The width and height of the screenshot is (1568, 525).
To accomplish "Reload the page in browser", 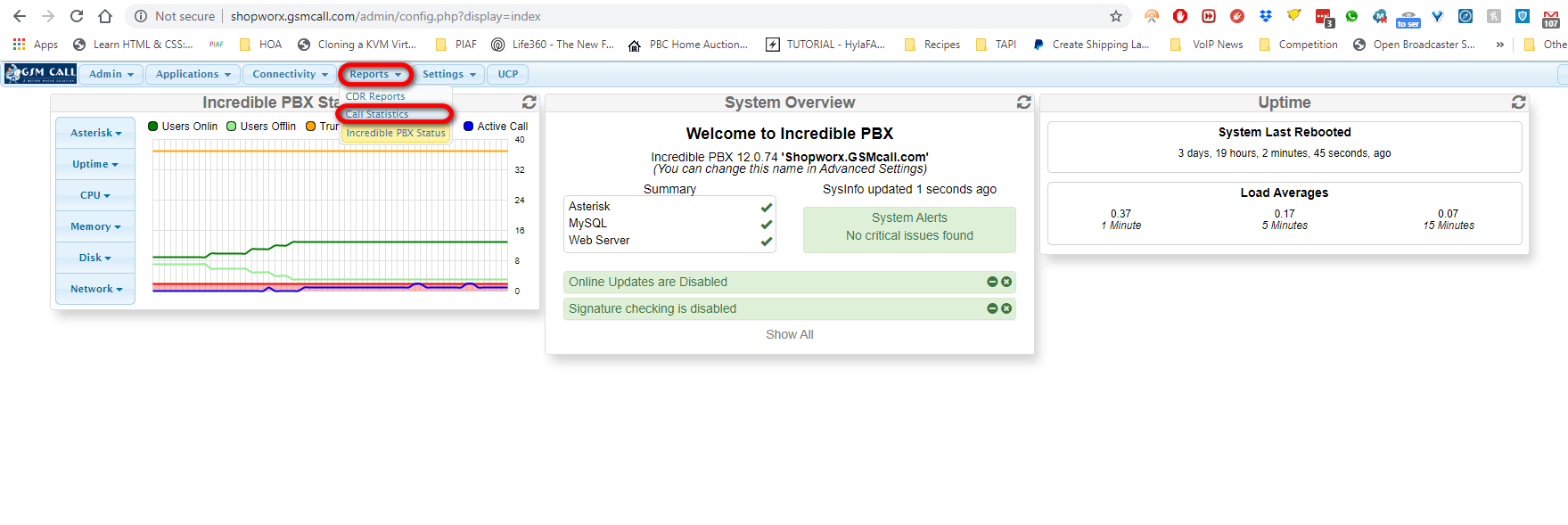I will tap(77, 16).
